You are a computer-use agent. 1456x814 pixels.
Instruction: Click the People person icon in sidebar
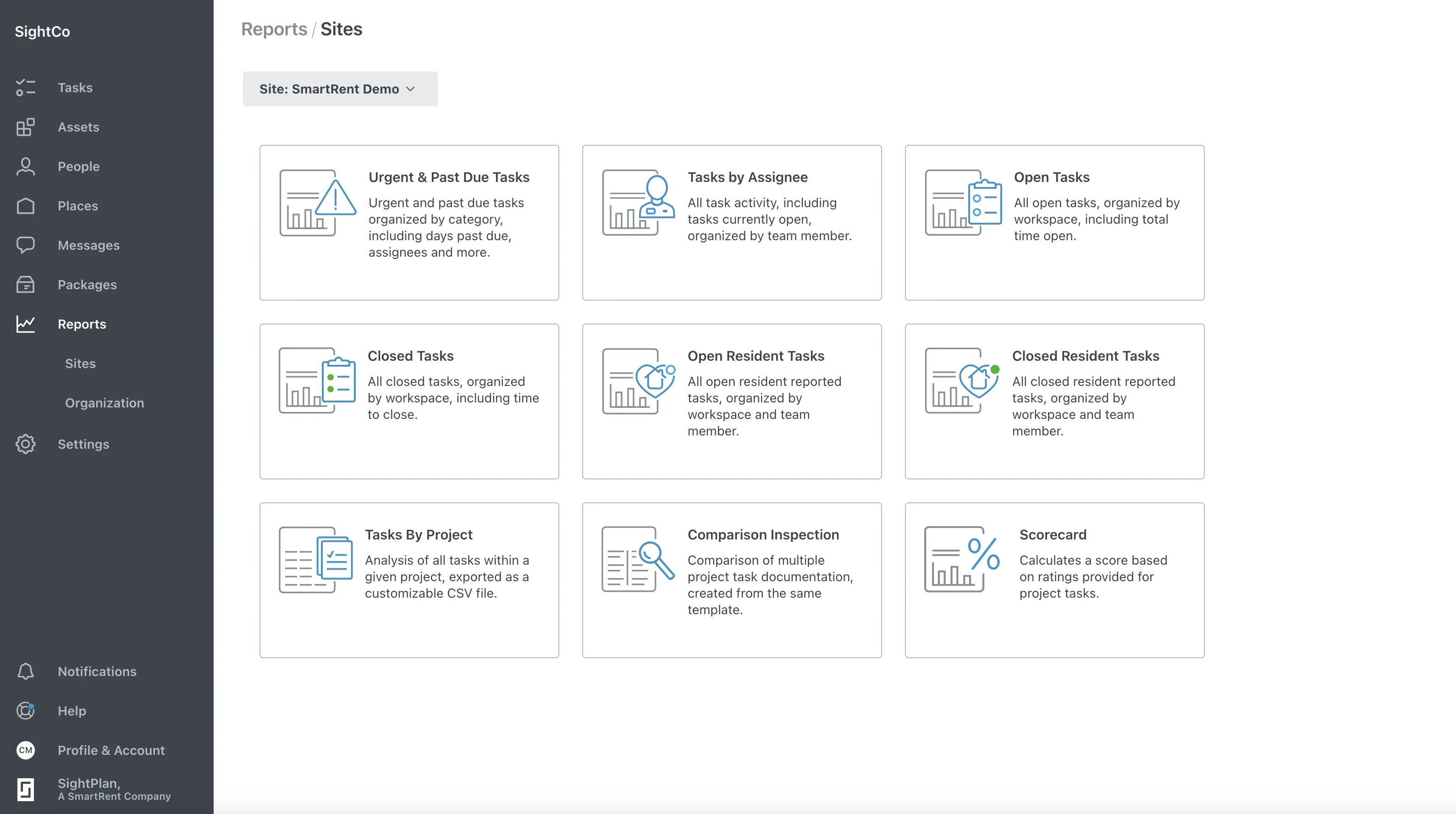pos(25,167)
